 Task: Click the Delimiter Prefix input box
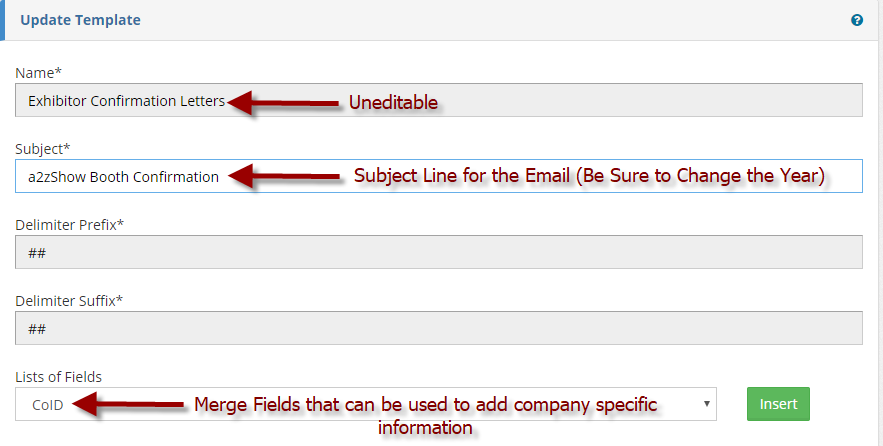[438, 252]
